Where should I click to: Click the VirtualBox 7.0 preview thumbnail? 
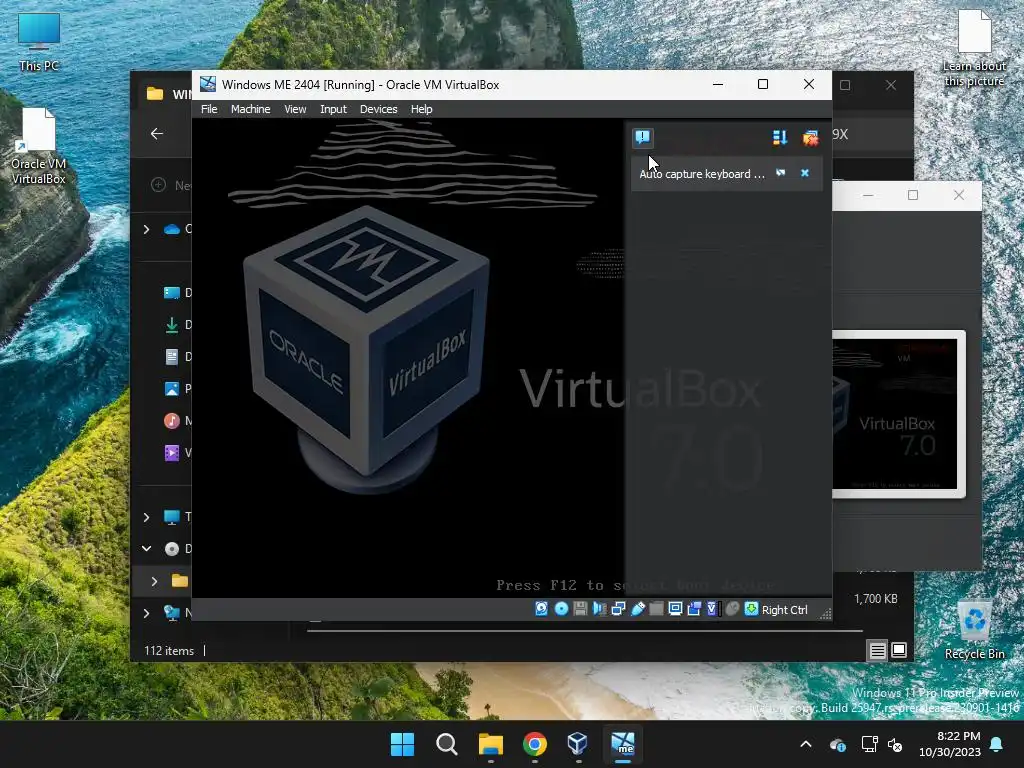click(899, 414)
